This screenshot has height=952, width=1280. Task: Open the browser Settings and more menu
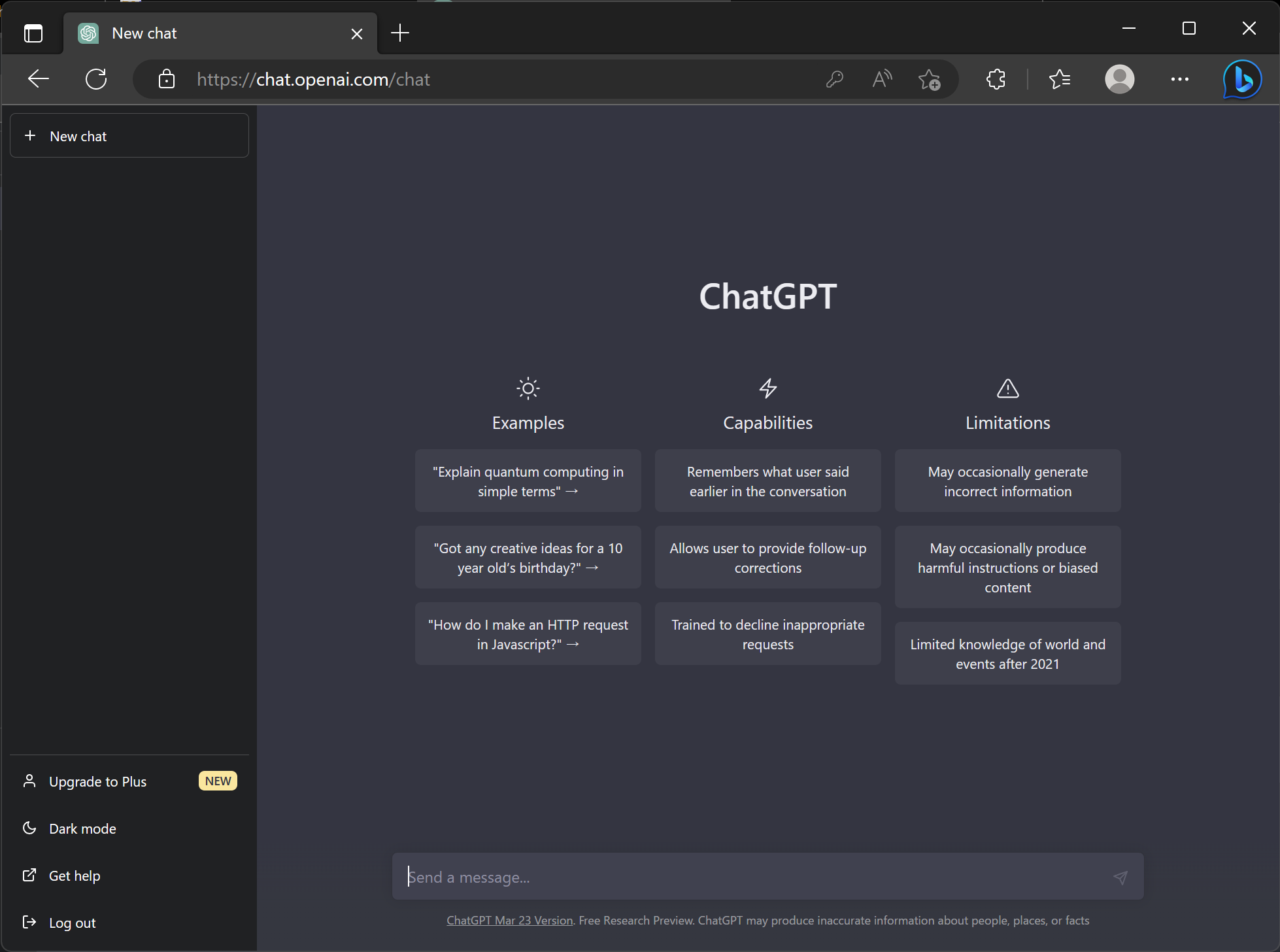coord(1180,79)
